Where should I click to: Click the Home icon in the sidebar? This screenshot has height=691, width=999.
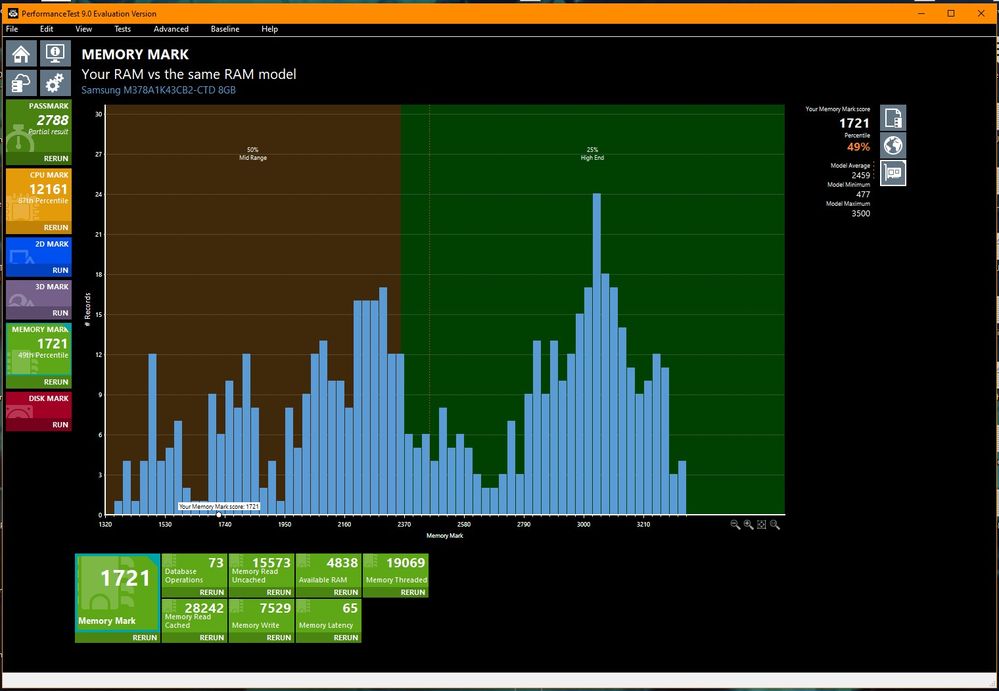(x=22, y=54)
